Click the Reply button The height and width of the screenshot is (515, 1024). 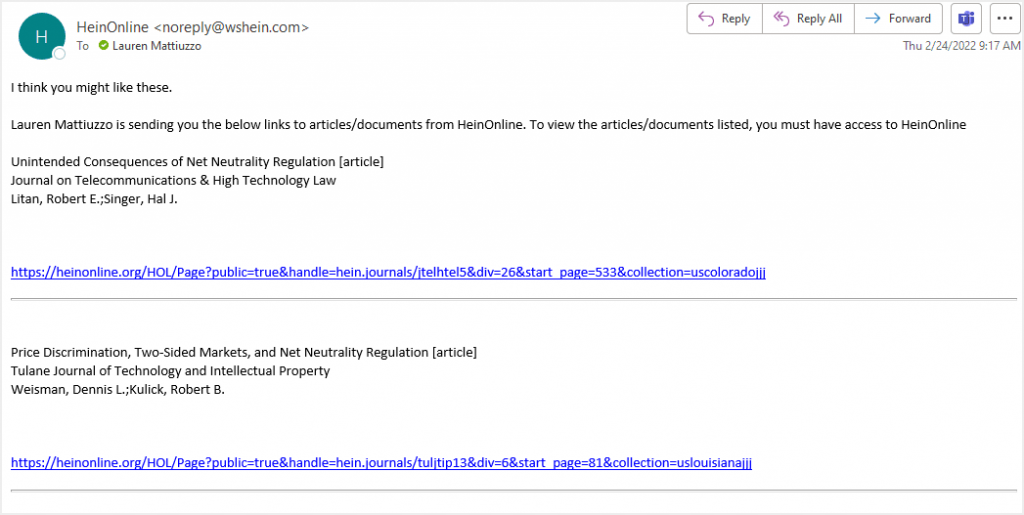coord(724,19)
